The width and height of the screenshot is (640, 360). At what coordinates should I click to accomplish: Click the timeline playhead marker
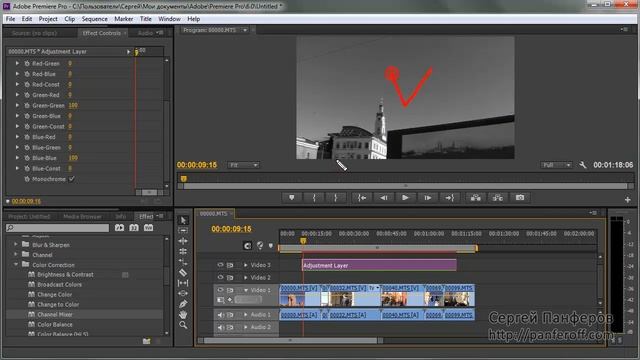point(303,241)
